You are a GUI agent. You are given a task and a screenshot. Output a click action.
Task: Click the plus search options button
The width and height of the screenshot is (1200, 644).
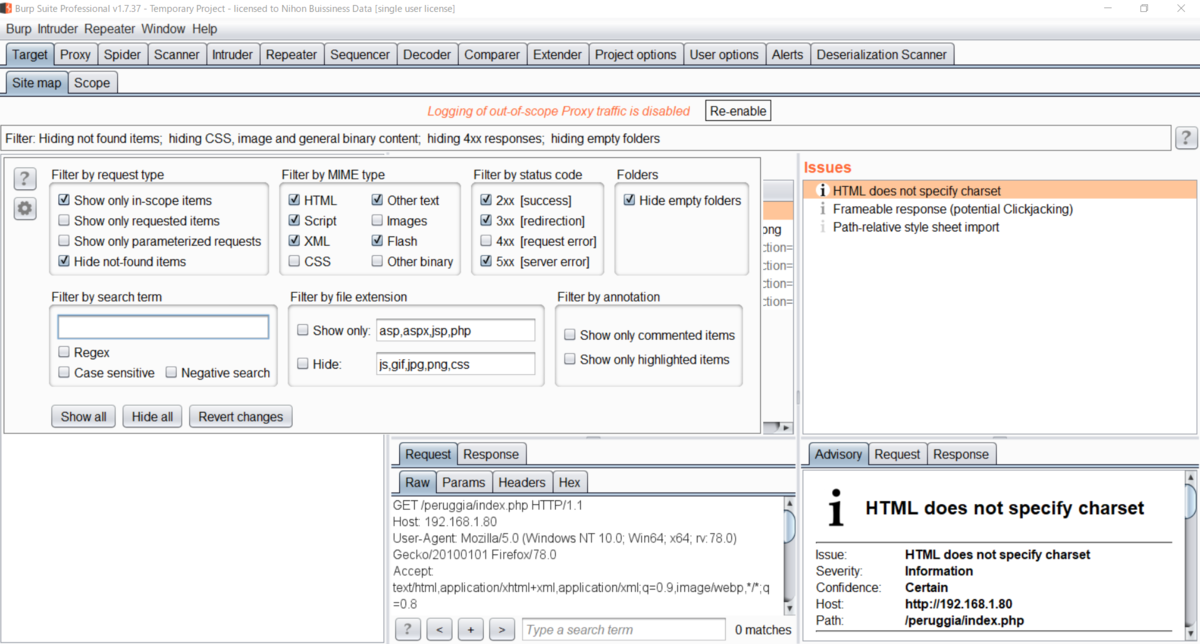(x=471, y=629)
